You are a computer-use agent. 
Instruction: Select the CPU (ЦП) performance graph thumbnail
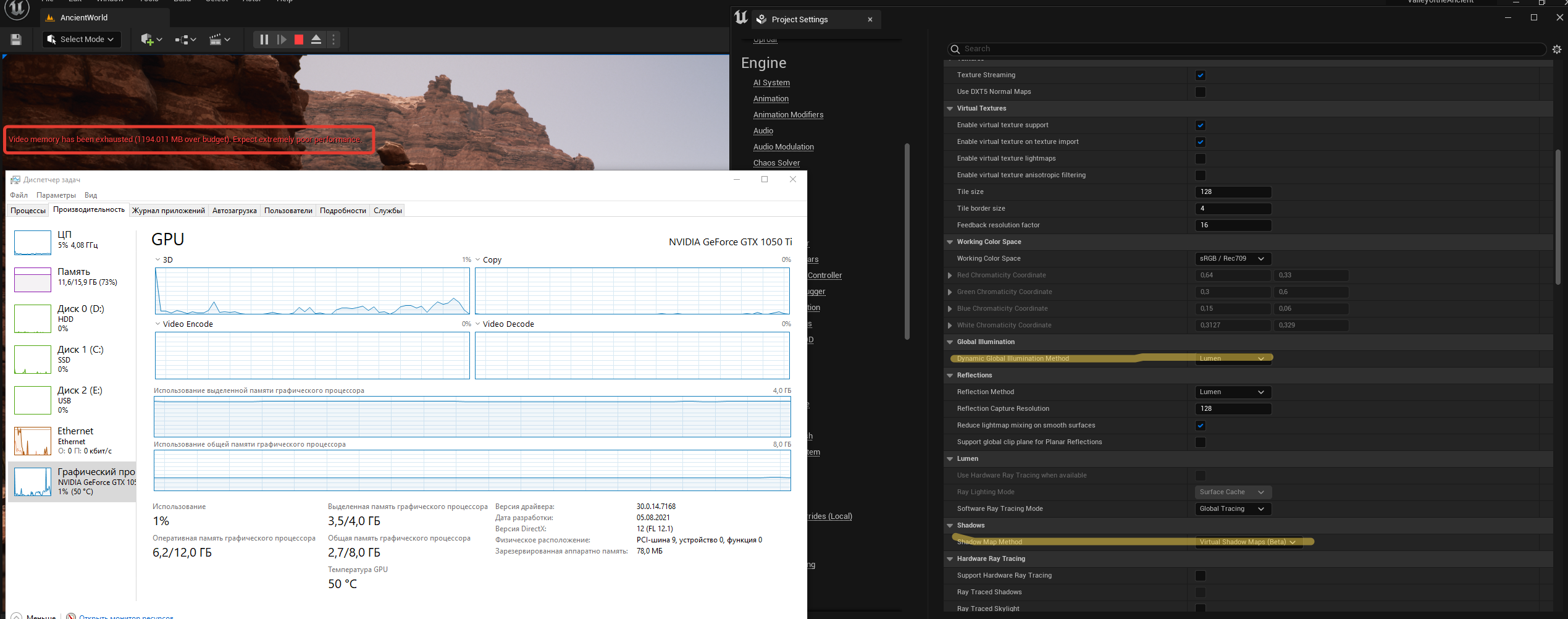tap(33, 243)
